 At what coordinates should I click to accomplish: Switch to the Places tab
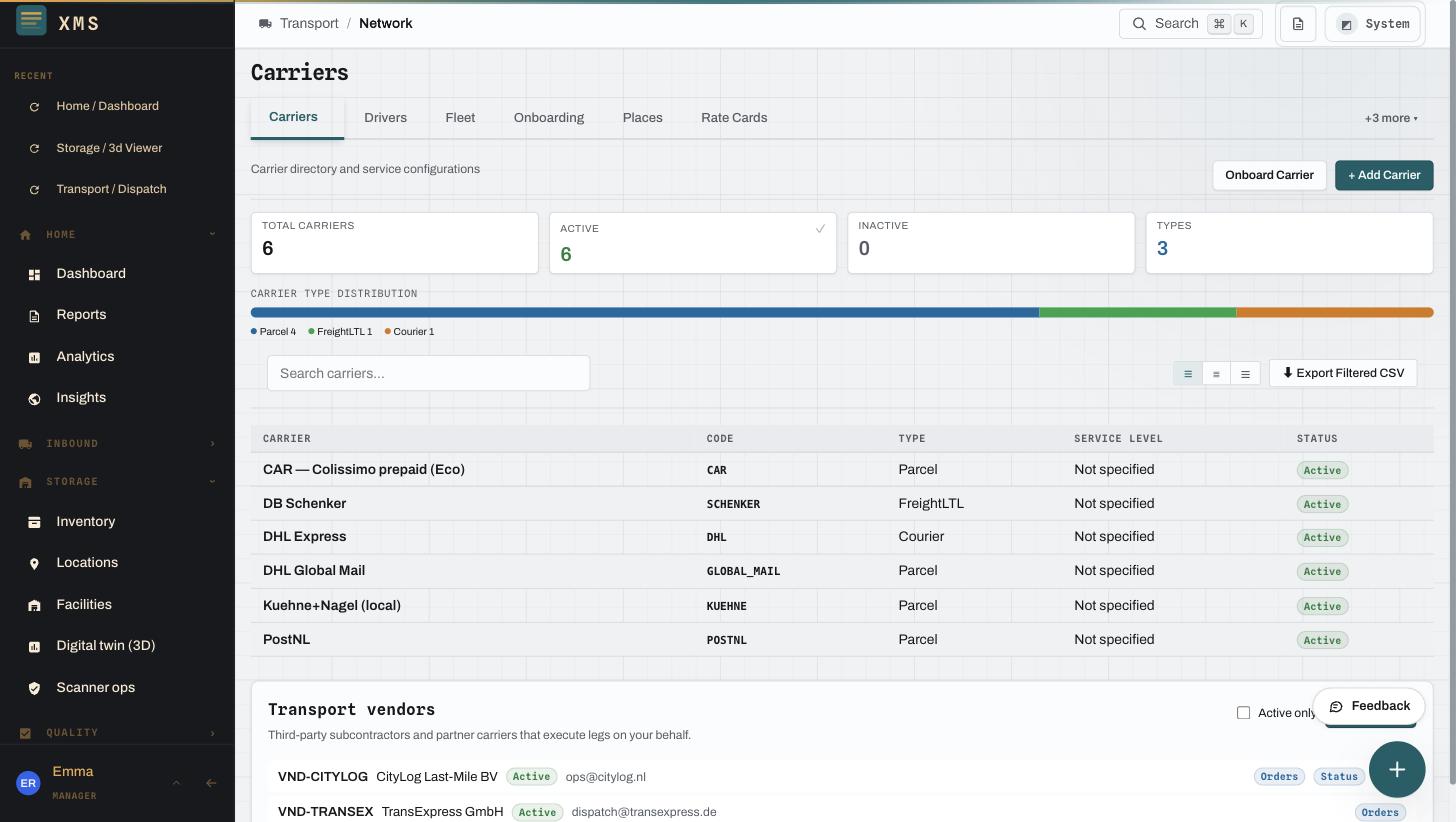(642, 118)
